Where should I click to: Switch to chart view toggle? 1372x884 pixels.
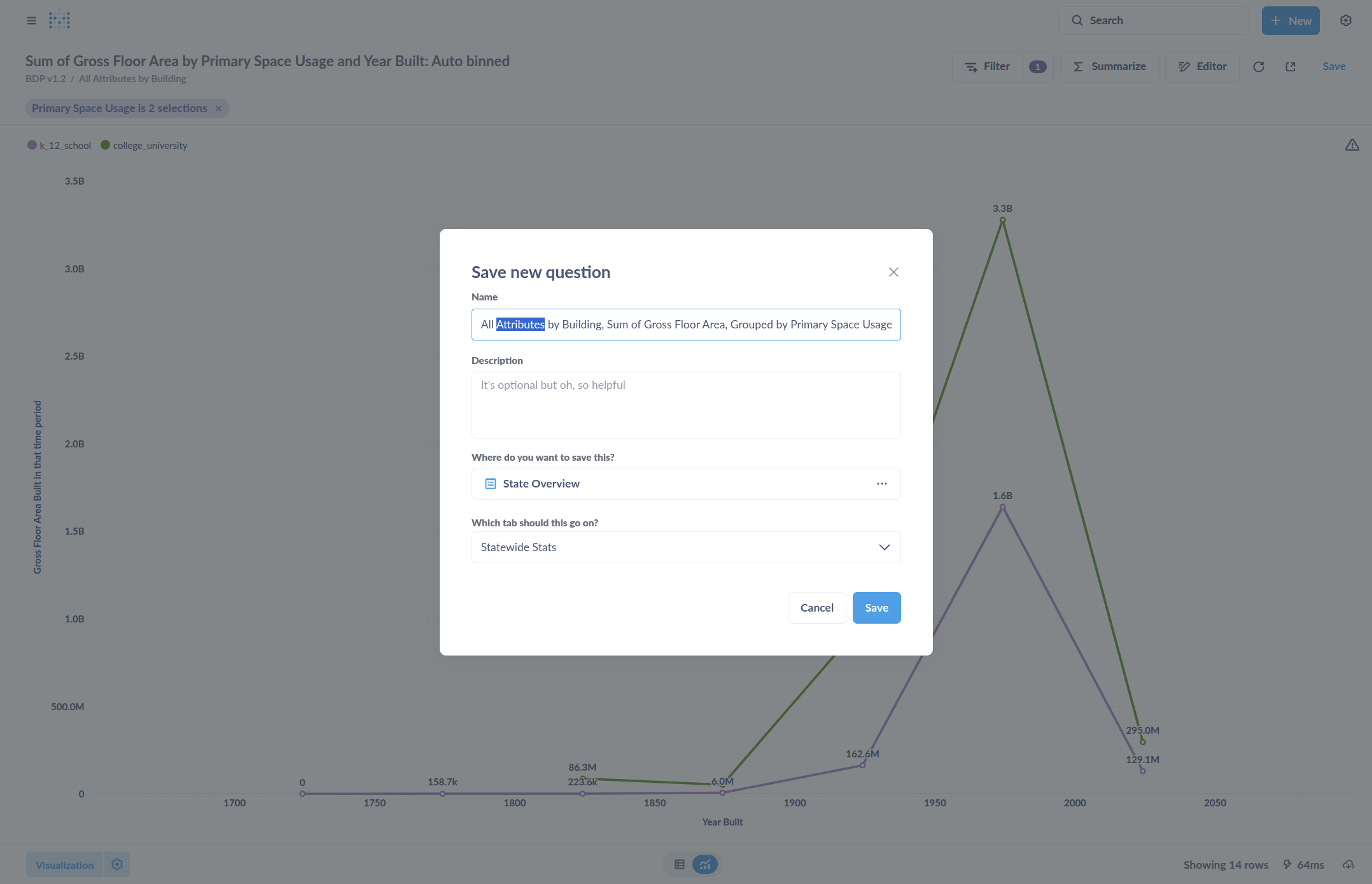[x=705, y=864]
